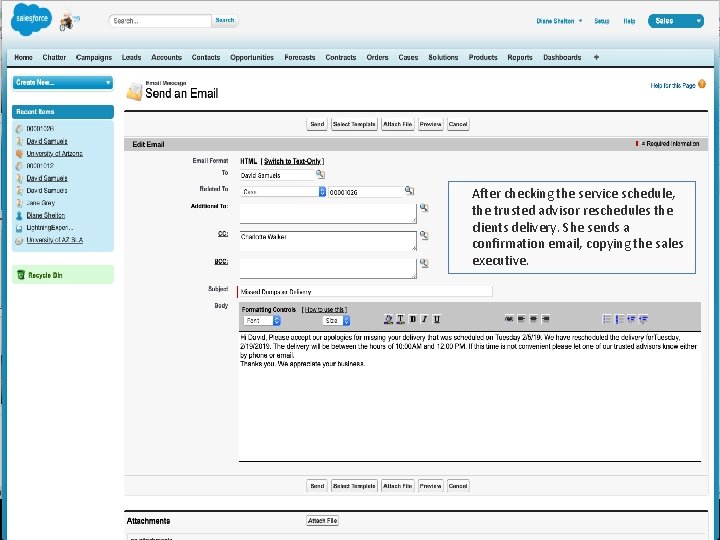Click the Diane Shelton user icon in Recent Items
Image resolution: width=720 pixels, height=540 pixels.
coord(19,215)
